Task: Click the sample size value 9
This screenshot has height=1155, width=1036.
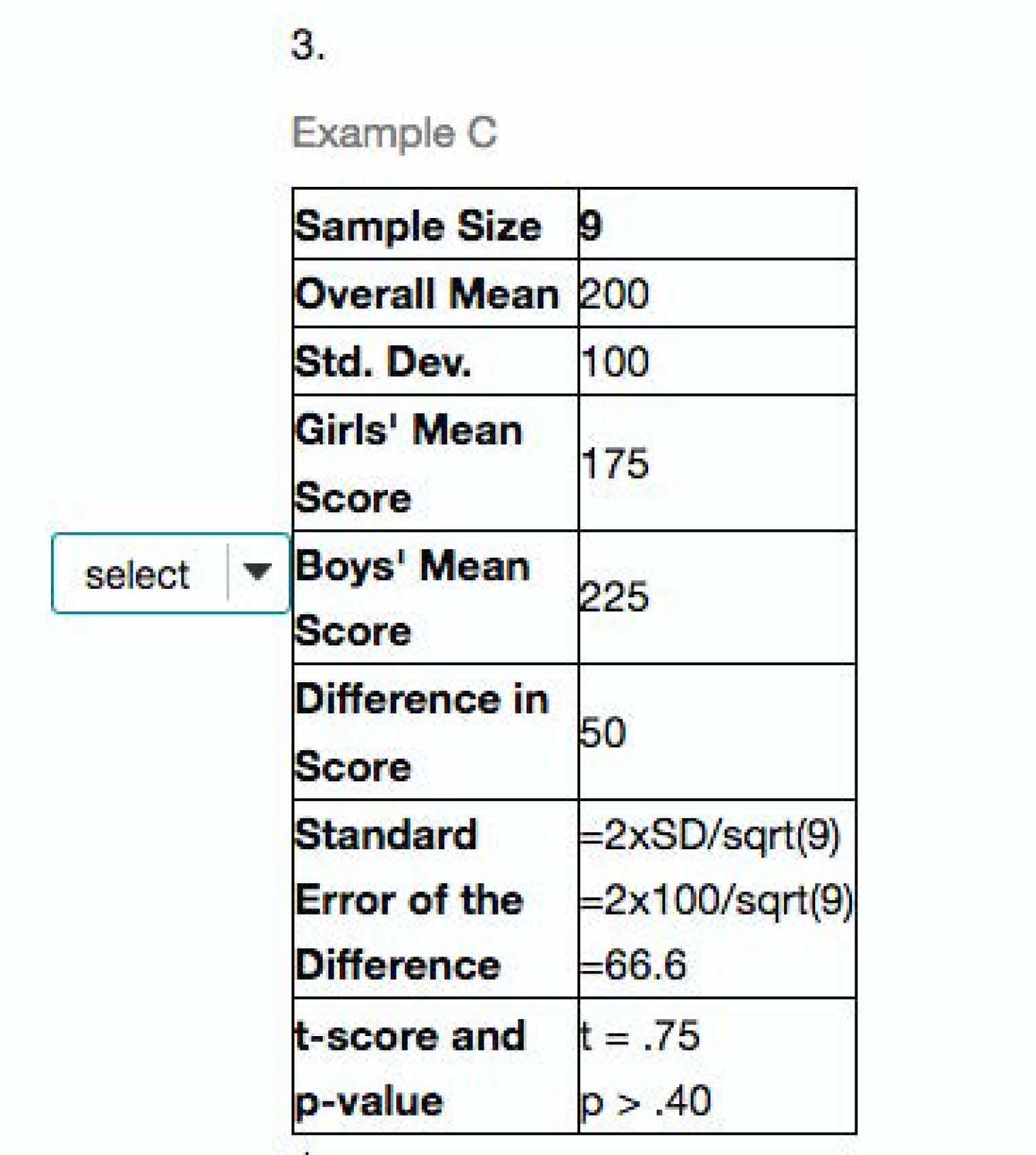Action: coord(591,226)
